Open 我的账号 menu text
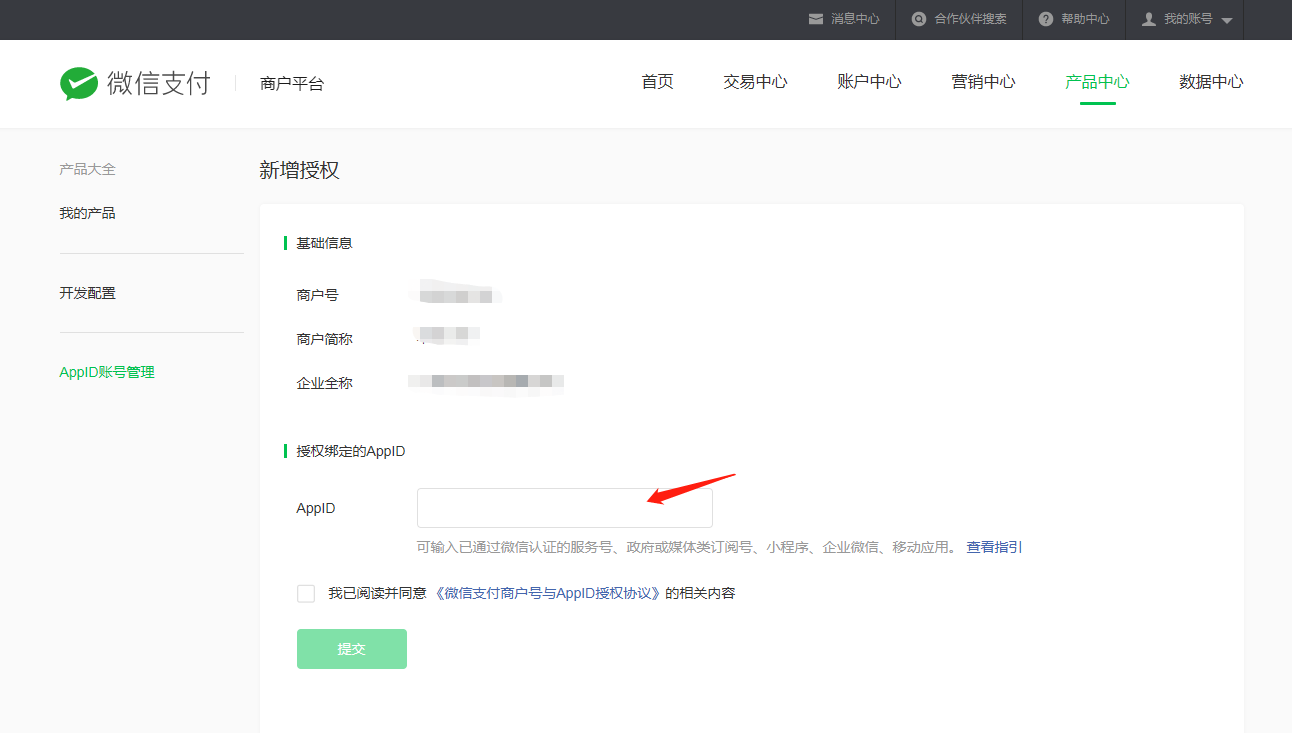1292x733 pixels. tap(1188, 19)
